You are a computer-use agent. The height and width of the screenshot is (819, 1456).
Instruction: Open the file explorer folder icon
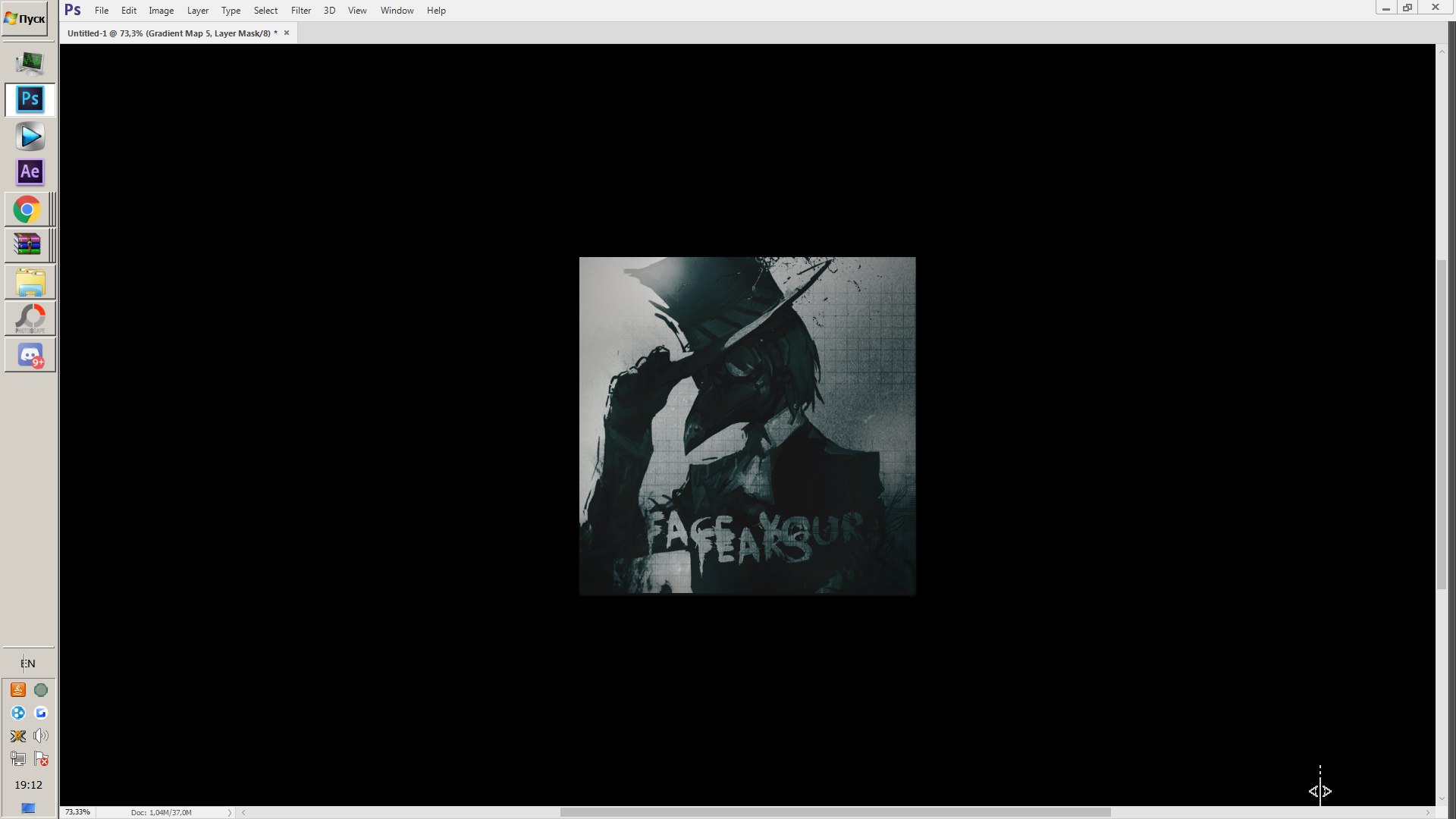(30, 283)
